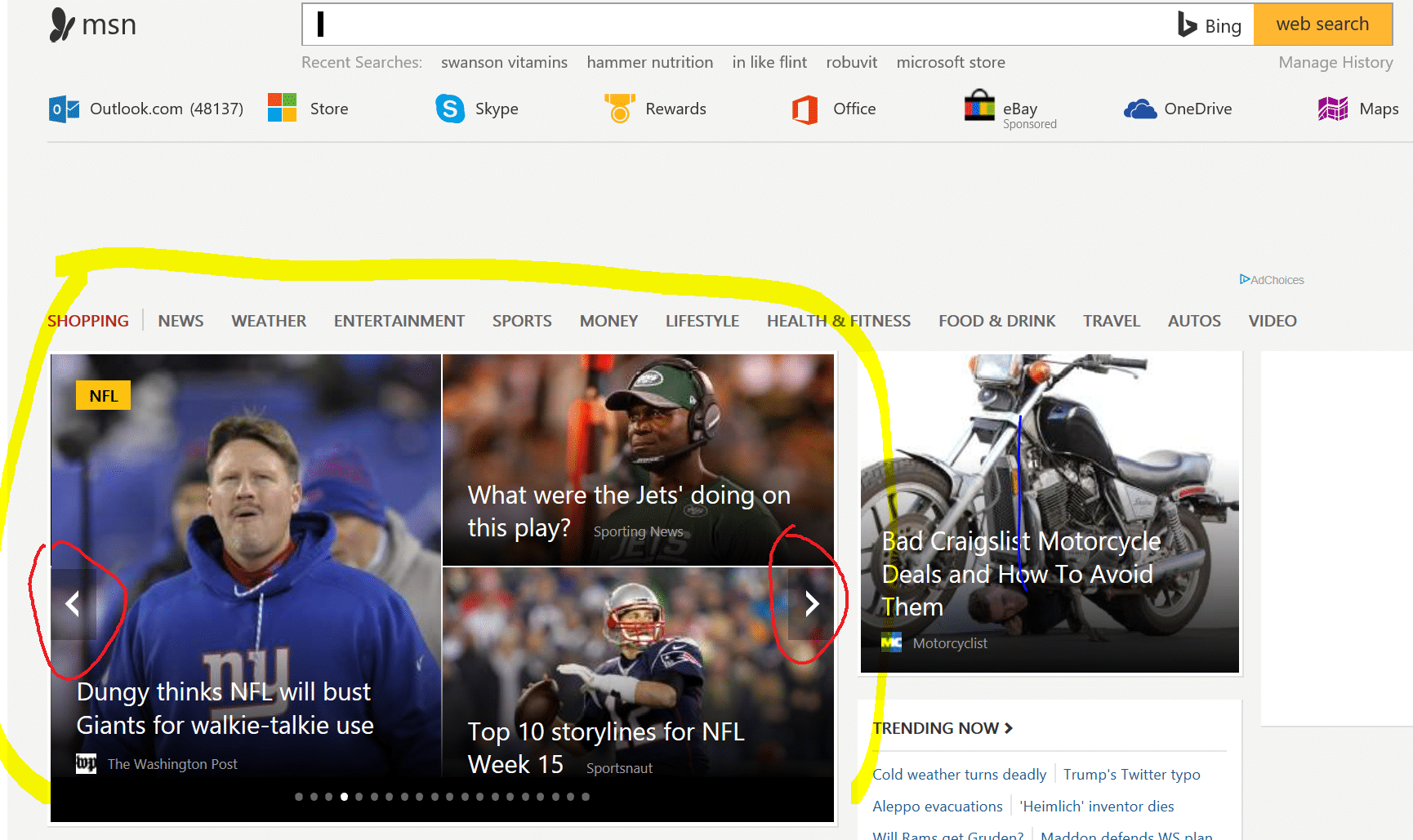This screenshot has height=840, width=1413.
Task: Open the TRAVEL tab
Action: tap(1111, 321)
